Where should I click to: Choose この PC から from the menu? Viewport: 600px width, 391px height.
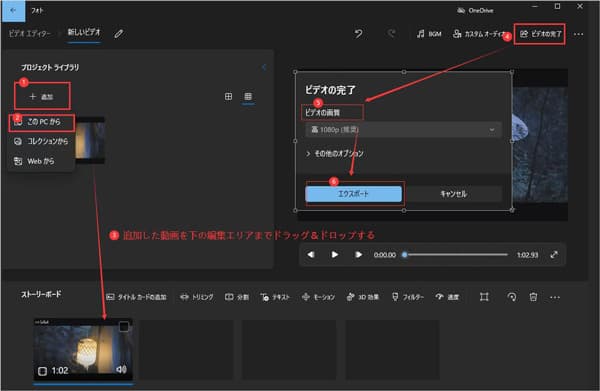point(42,122)
